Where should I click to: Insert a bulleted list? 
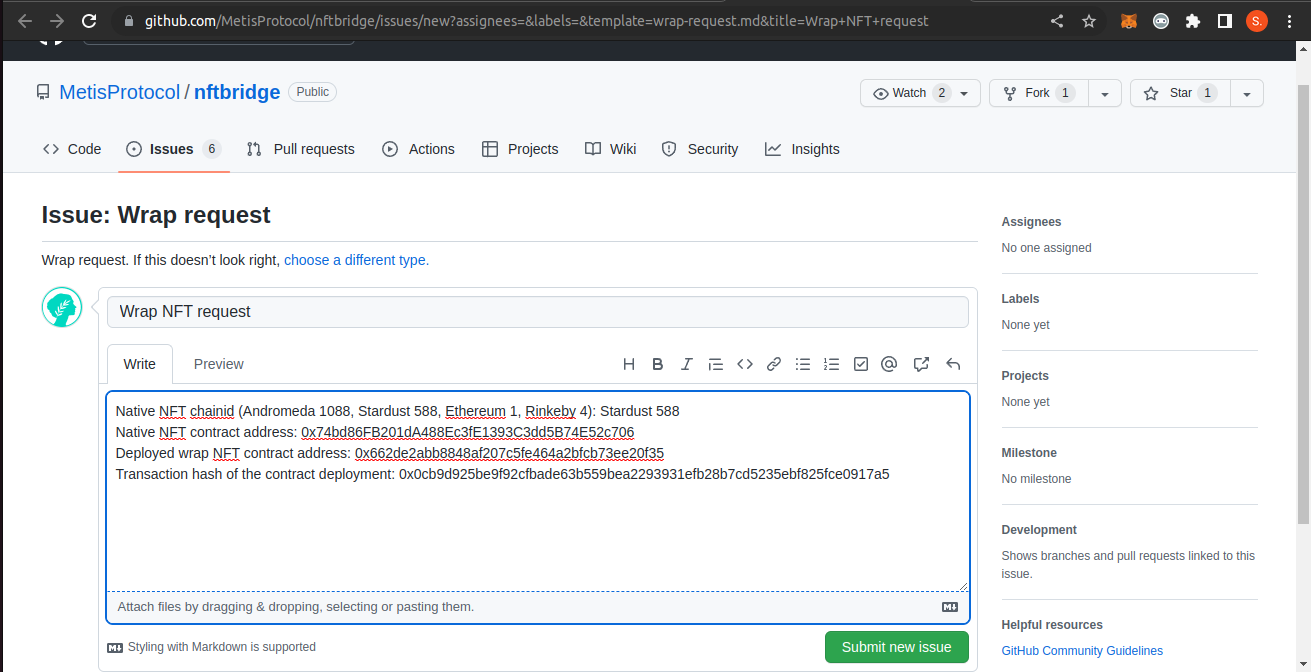[803, 364]
